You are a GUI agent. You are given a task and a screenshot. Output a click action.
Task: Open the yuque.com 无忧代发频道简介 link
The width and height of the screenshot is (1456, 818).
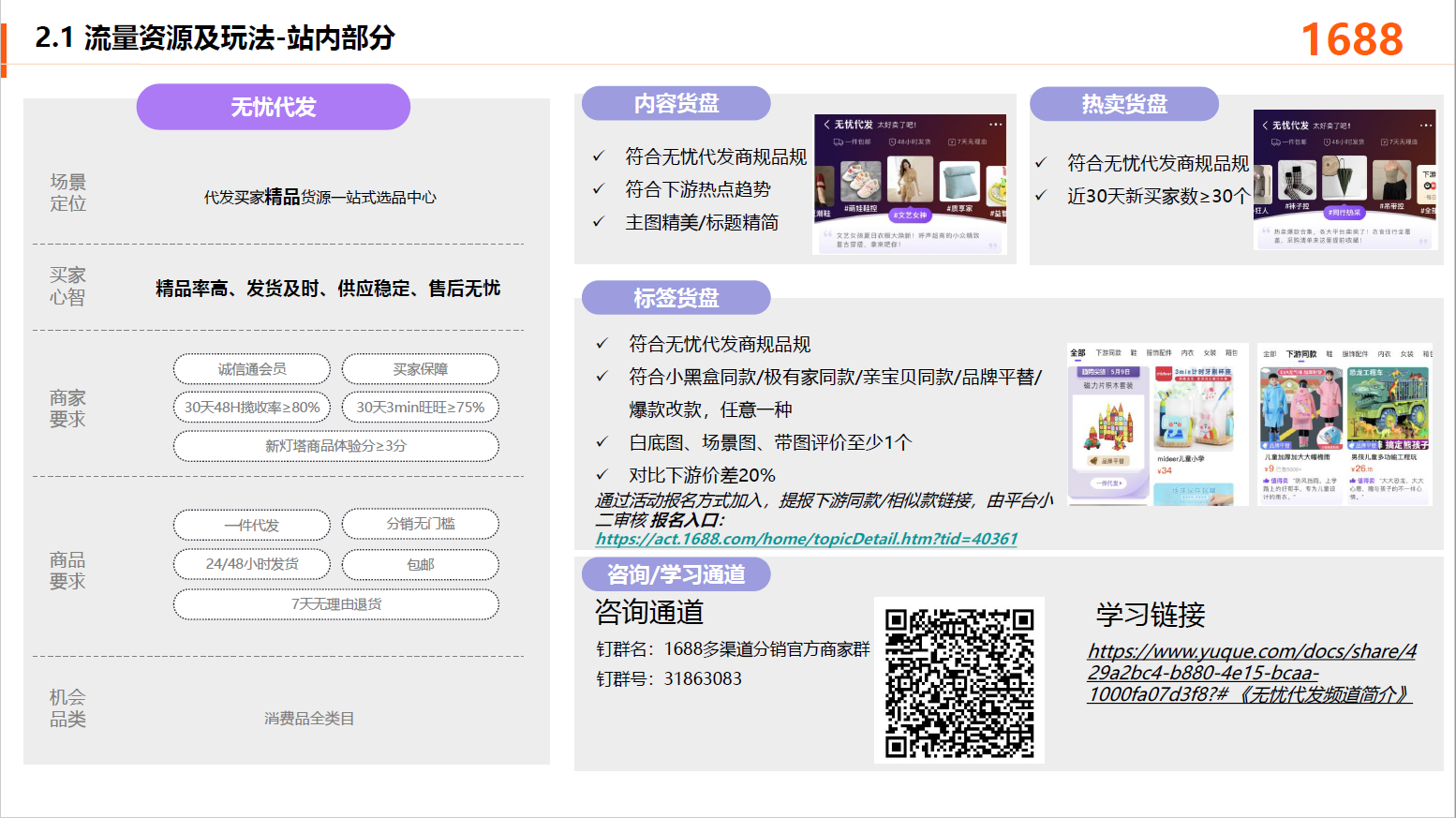(x=1252, y=673)
